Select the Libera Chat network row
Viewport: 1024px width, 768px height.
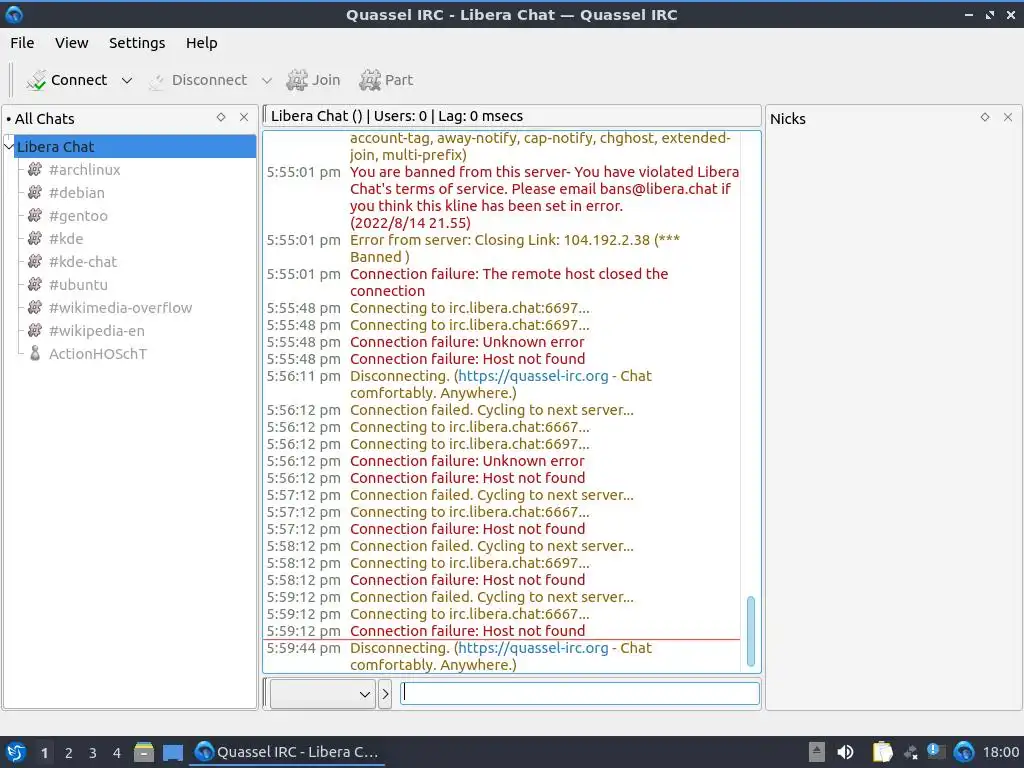(x=135, y=146)
